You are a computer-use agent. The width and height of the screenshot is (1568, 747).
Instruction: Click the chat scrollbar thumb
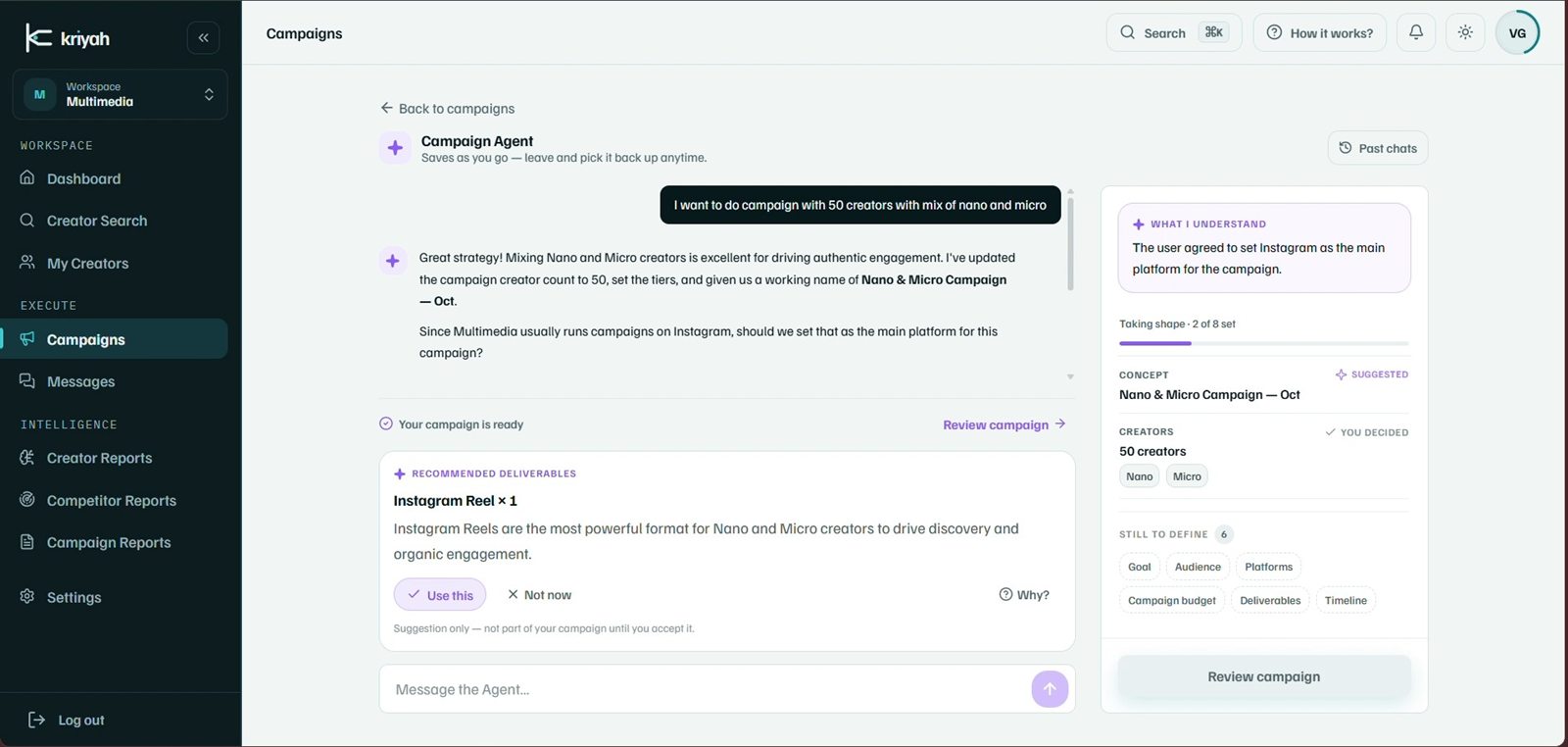coord(1070,243)
